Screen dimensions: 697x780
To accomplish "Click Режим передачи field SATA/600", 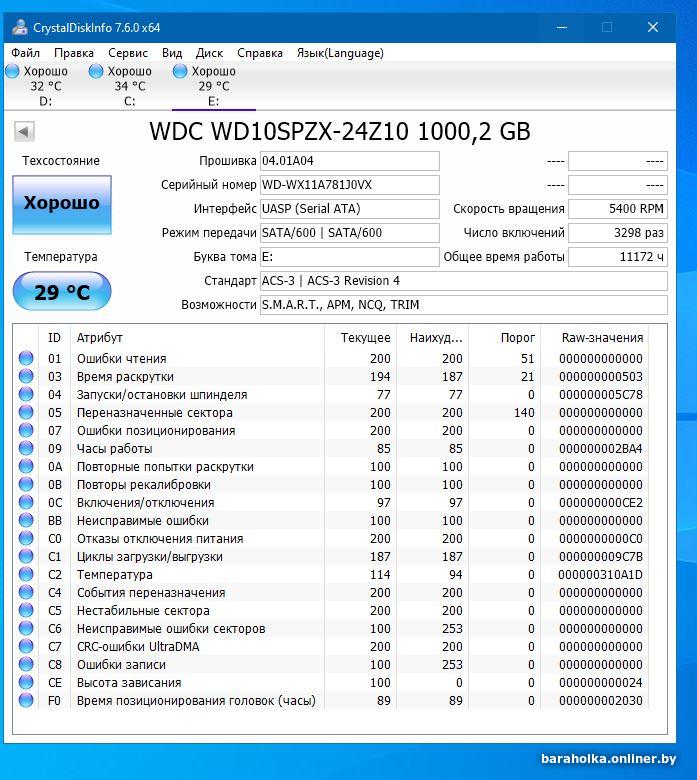I will pos(350,233).
